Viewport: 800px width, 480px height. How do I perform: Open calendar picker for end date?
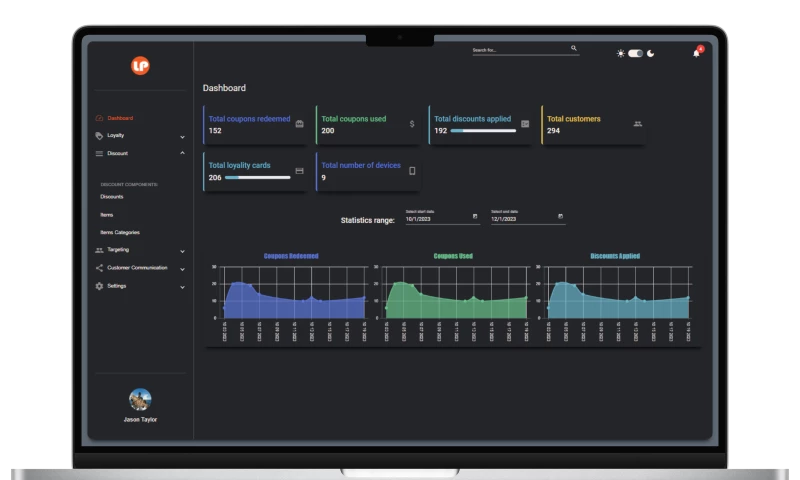[560, 217]
